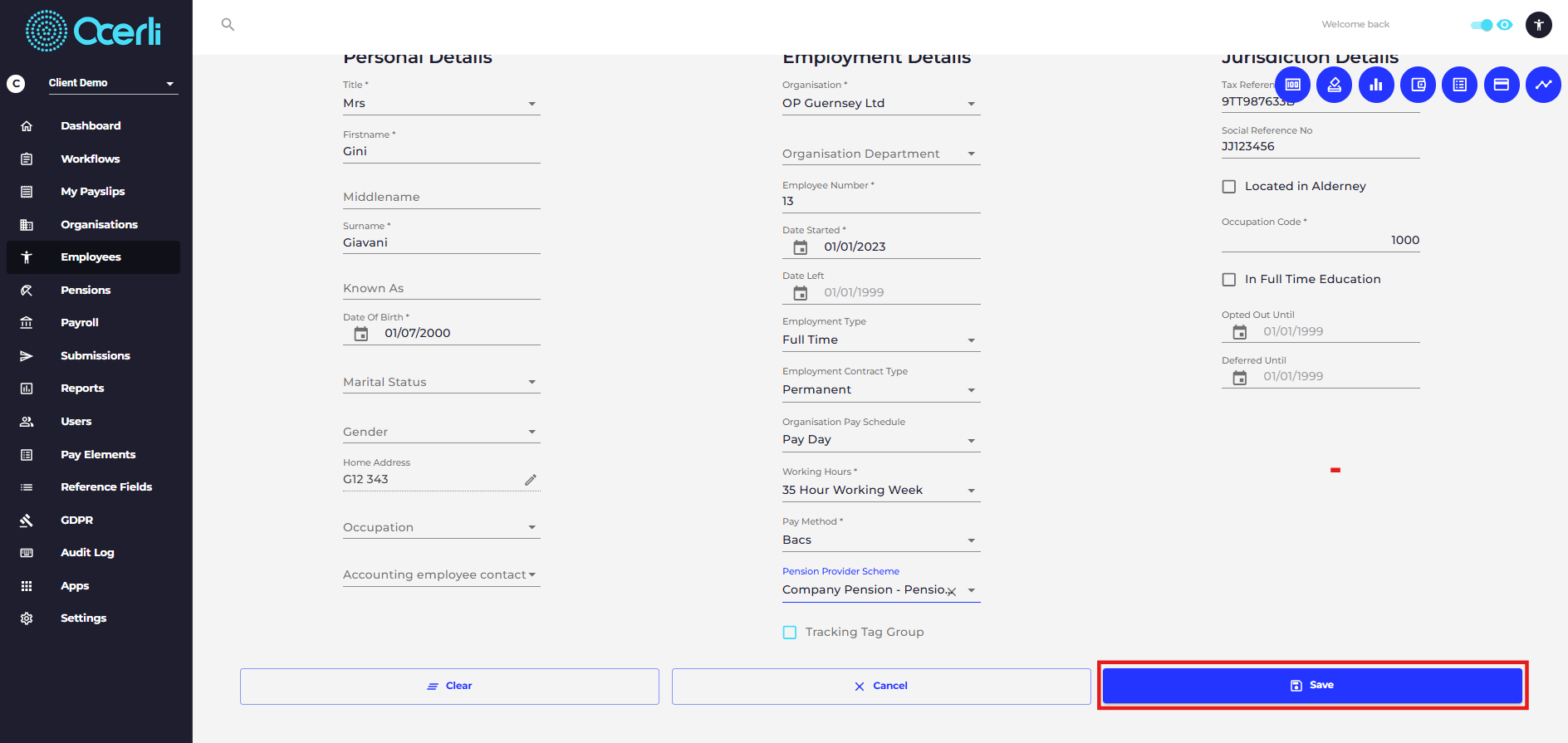This screenshot has width=1568, height=743.
Task: Click the Occupation Code input field
Action: pos(1321,241)
